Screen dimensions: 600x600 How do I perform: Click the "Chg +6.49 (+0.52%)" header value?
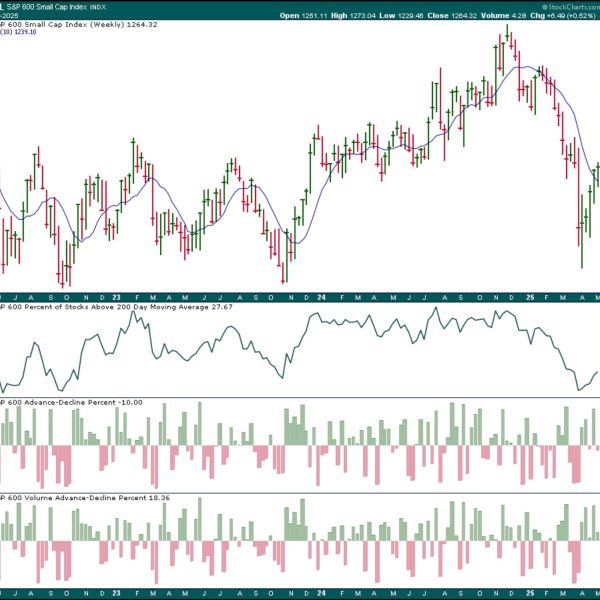[x=562, y=16]
